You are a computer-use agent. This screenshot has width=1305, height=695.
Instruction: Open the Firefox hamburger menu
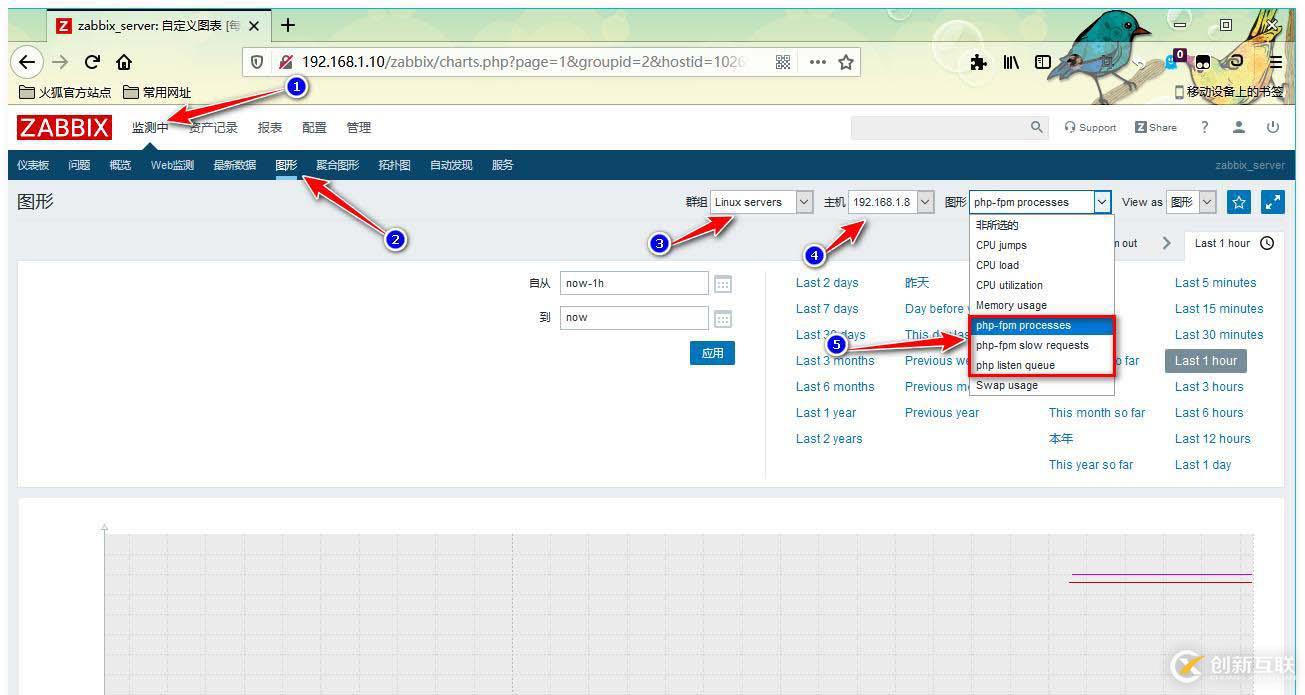point(1276,62)
